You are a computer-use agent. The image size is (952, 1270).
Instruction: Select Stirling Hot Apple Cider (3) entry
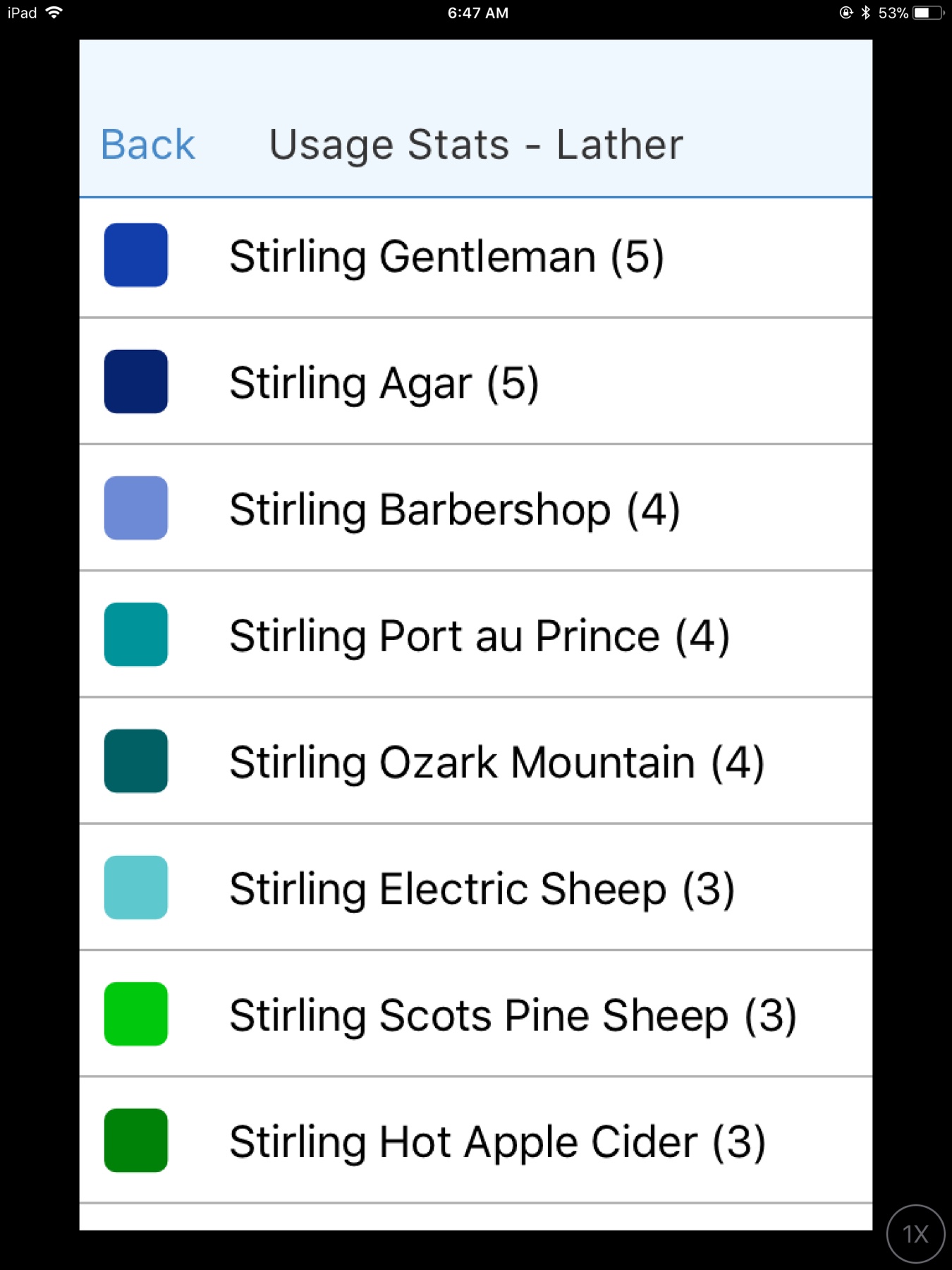(x=497, y=1142)
